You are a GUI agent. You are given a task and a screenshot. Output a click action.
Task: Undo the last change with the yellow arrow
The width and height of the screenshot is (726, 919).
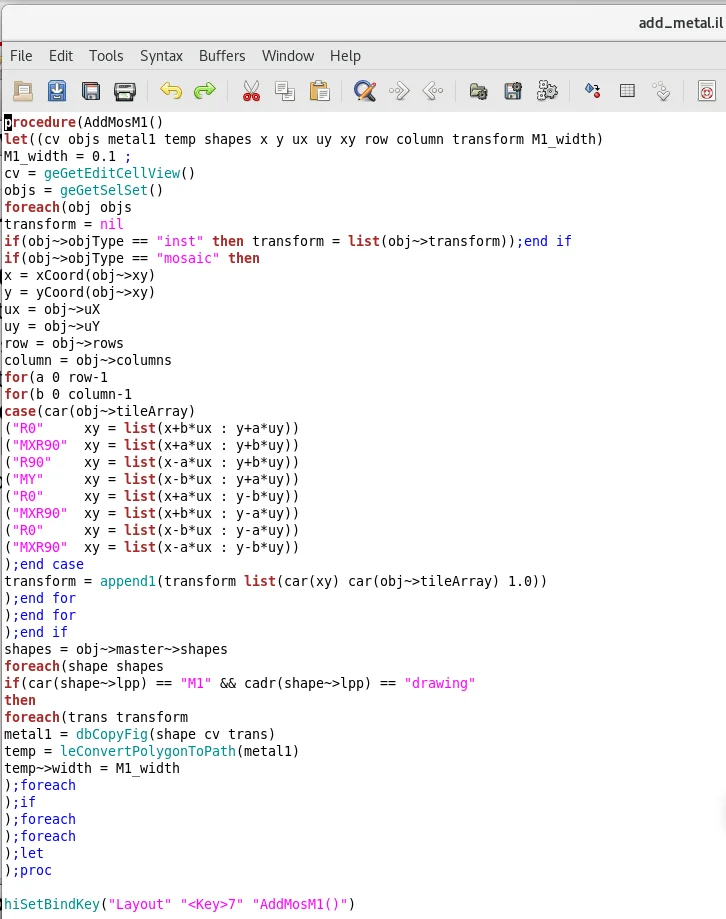click(171, 91)
